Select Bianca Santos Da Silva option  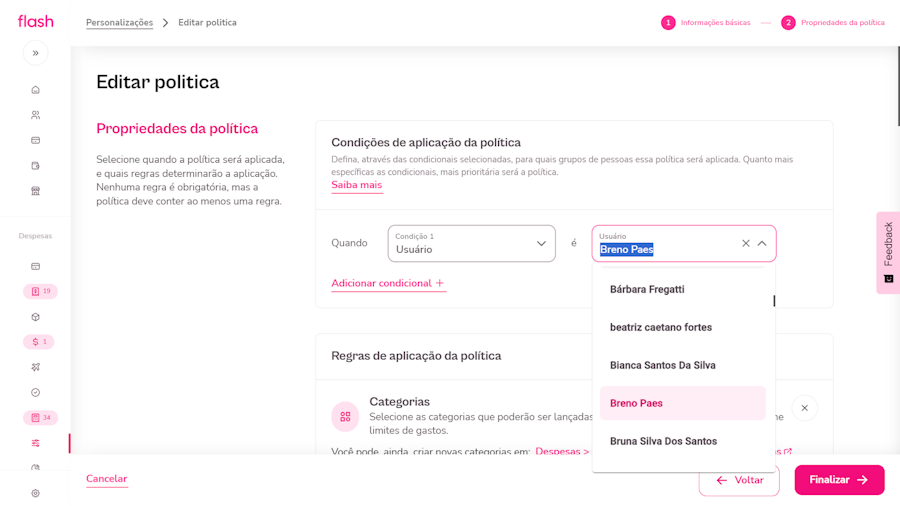pyautogui.click(x=682, y=365)
